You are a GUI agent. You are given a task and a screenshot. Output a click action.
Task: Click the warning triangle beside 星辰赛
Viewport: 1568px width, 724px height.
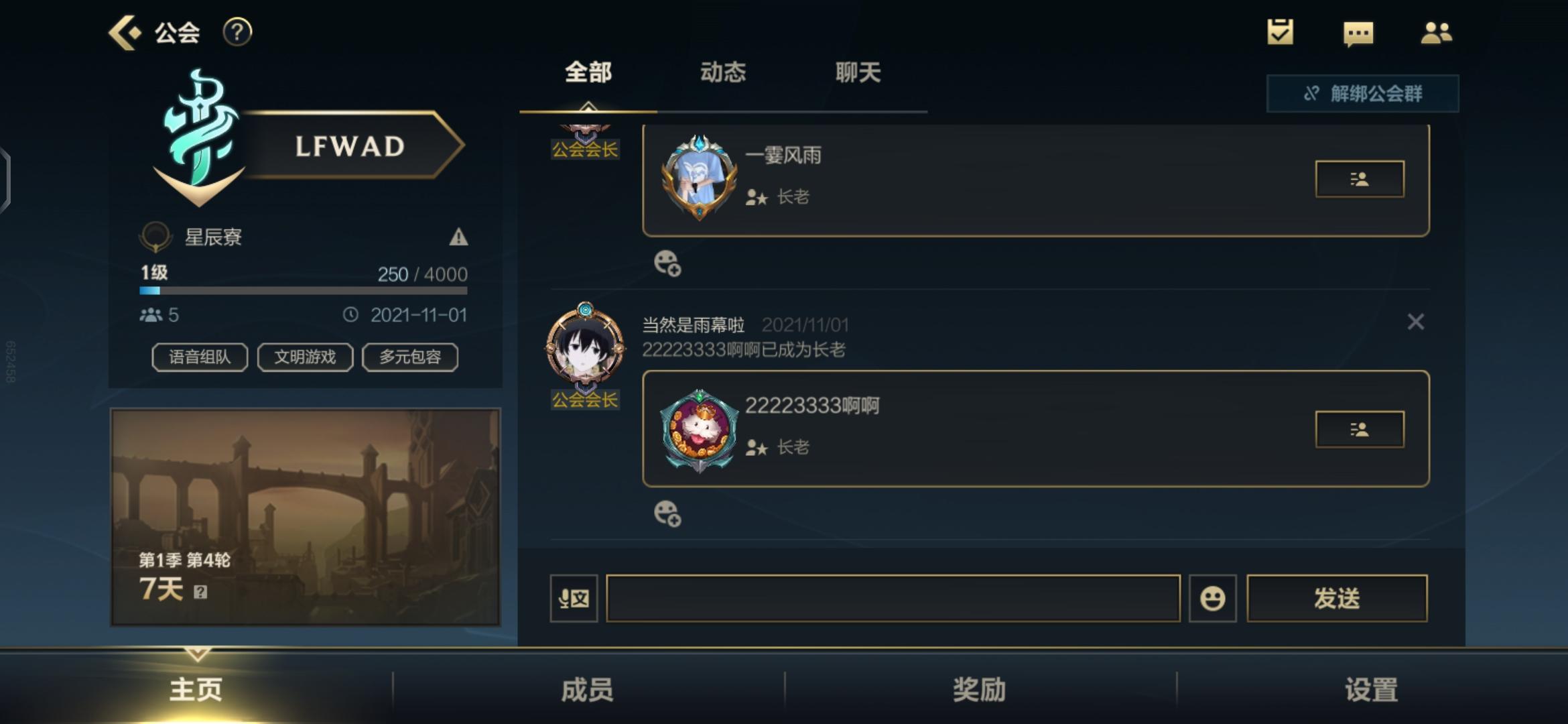pyautogui.click(x=458, y=237)
